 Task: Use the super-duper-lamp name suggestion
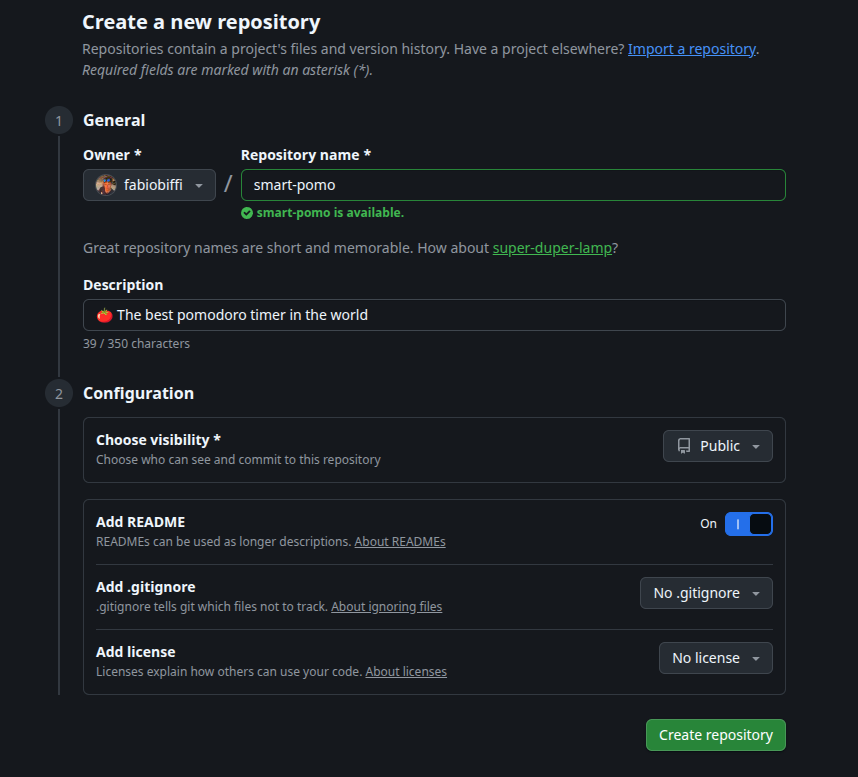pos(552,248)
